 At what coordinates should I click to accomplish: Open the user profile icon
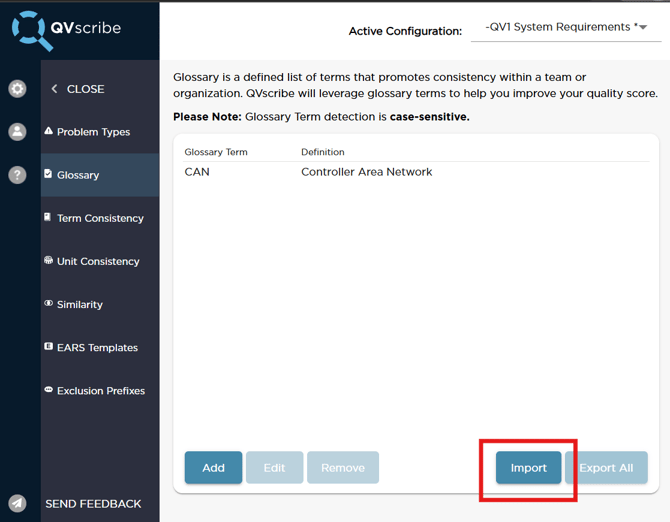click(x=17, y=132)
